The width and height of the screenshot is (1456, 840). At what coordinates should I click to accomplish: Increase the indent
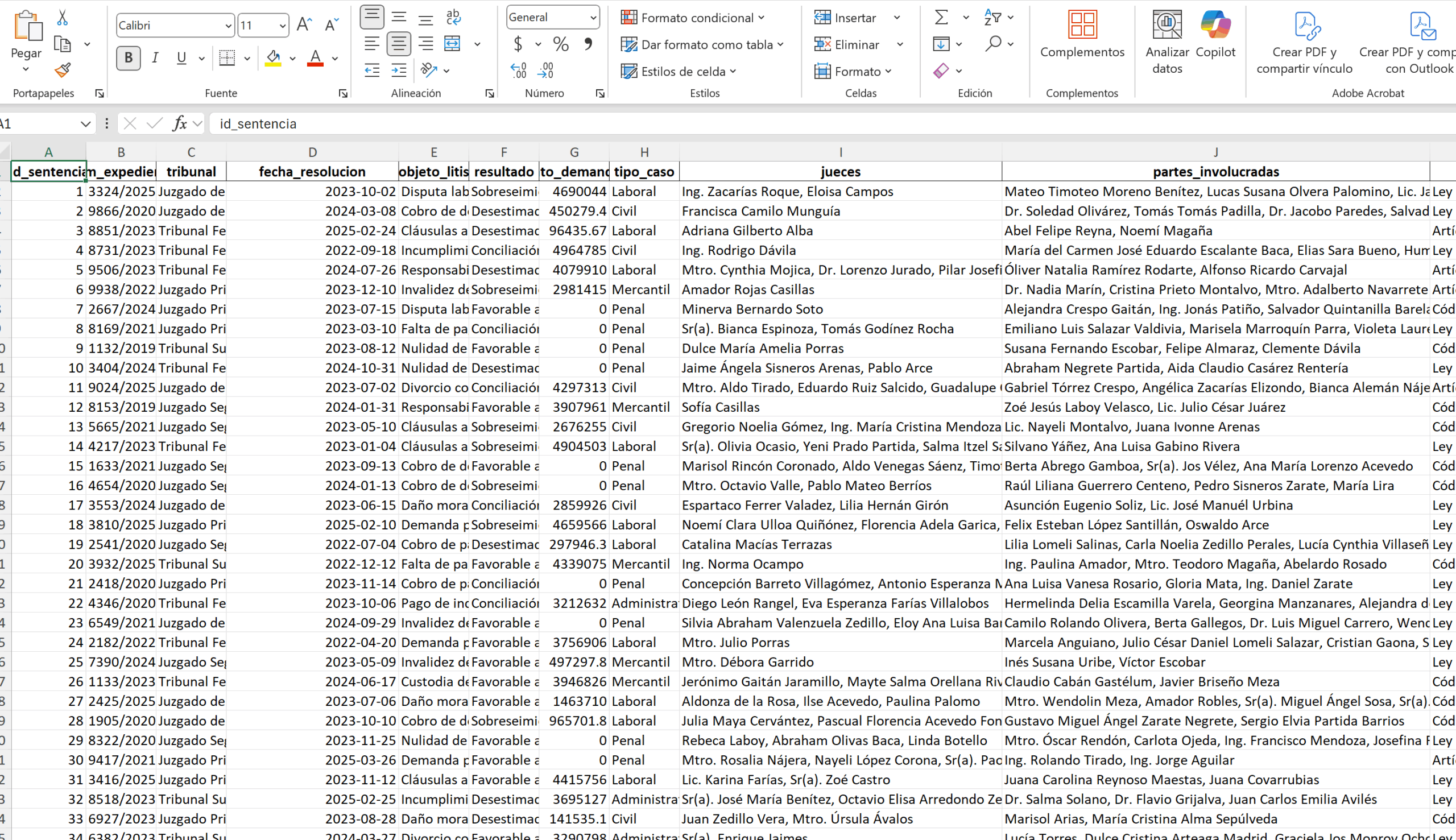coord(399,71)
